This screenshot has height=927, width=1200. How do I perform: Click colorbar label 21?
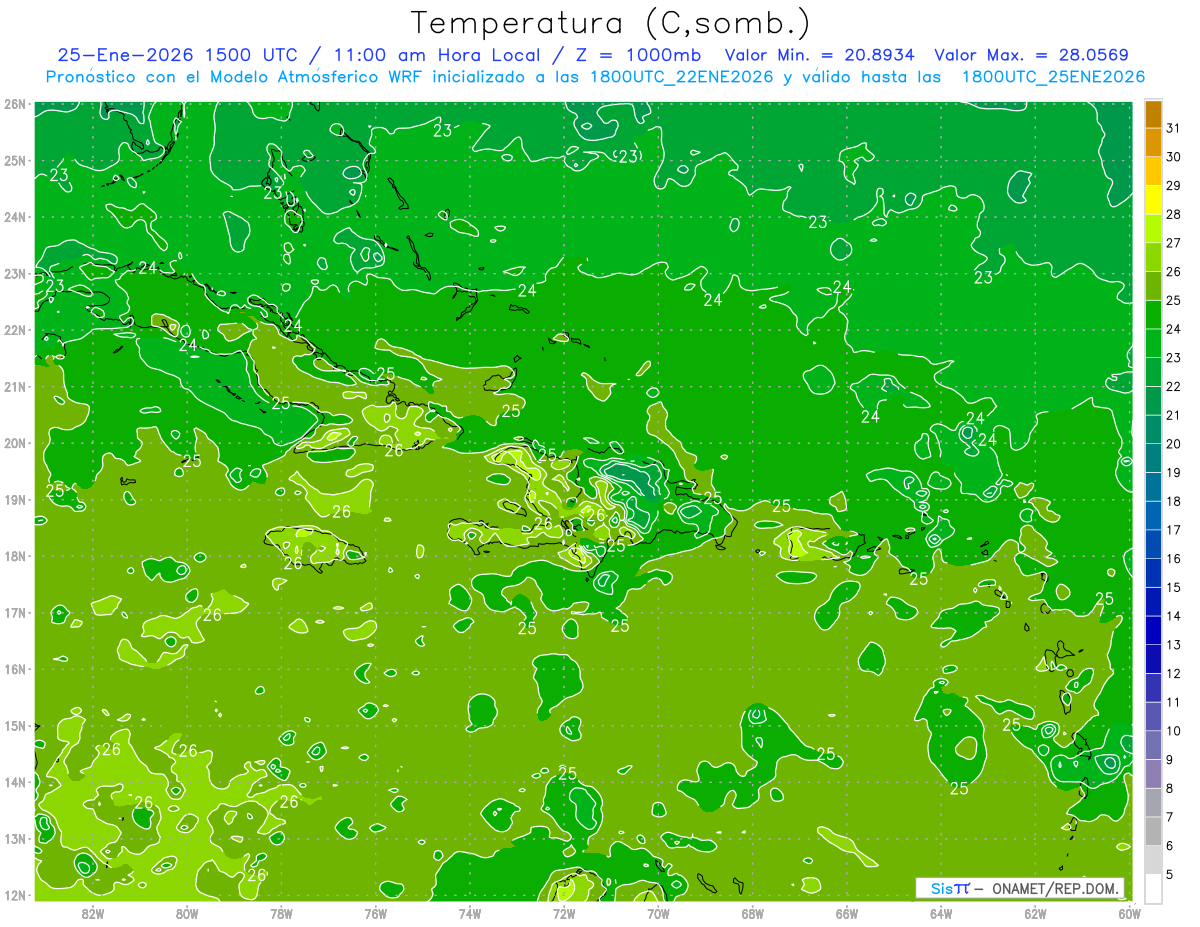point(1174,415)
